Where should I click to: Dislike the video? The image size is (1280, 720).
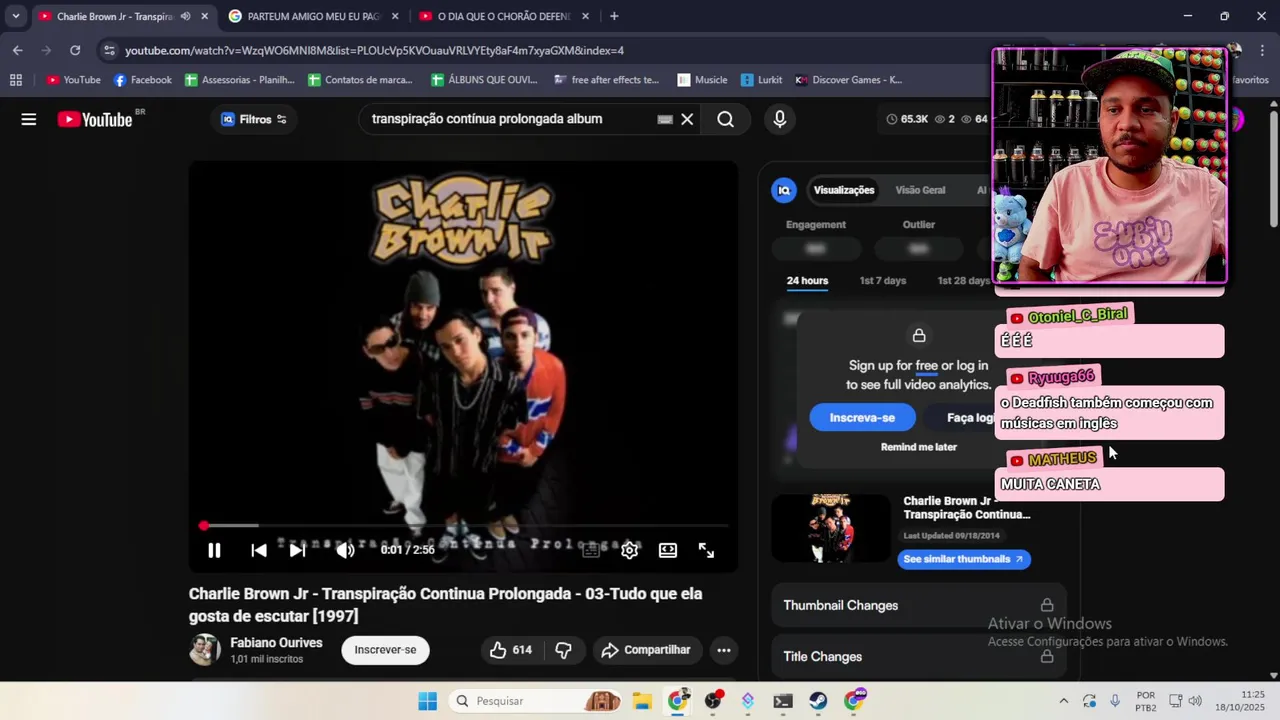coord(563,650)
